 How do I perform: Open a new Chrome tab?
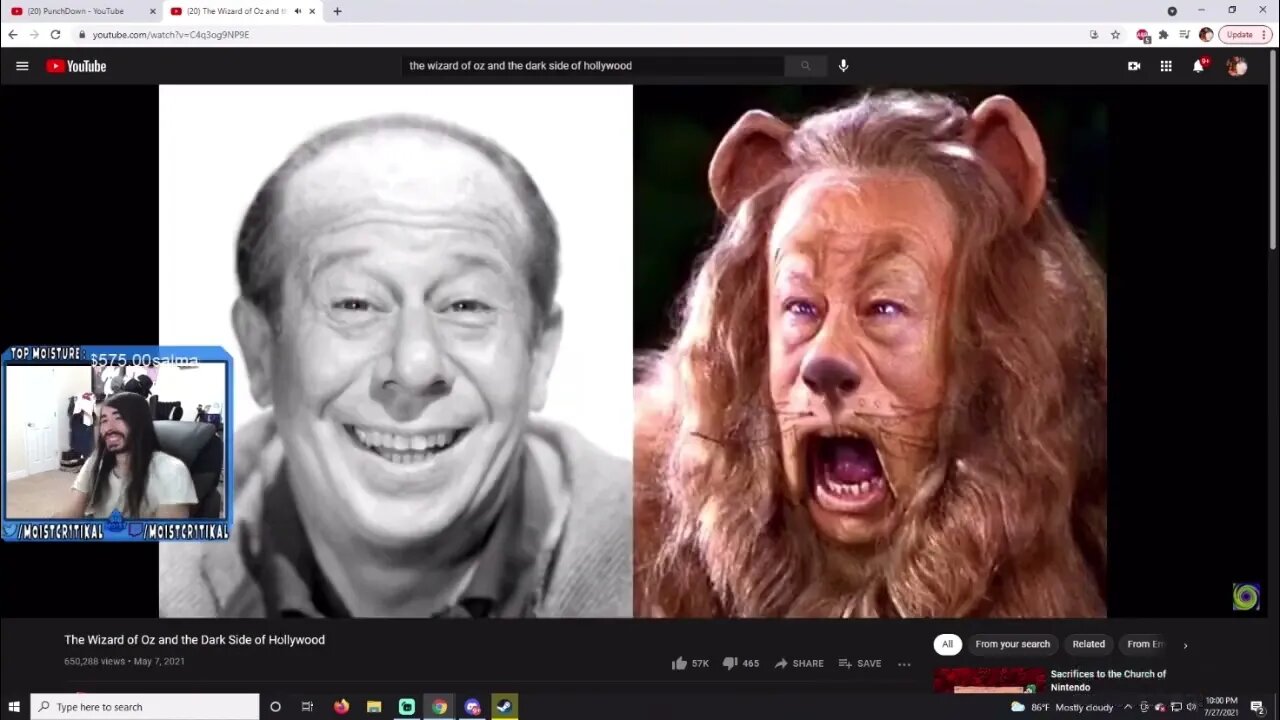(337, 11)
